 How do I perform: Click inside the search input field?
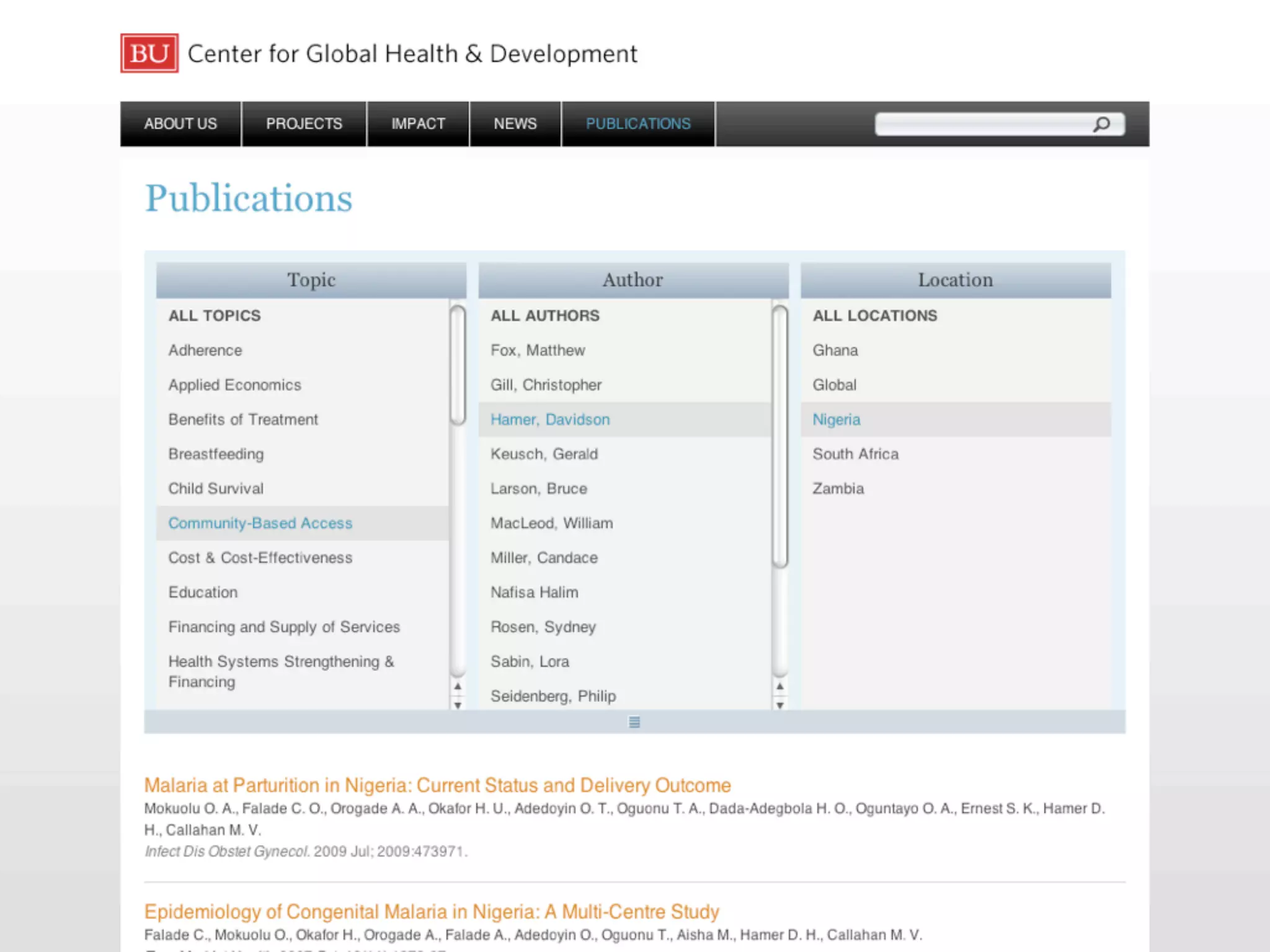pos(983,125)
